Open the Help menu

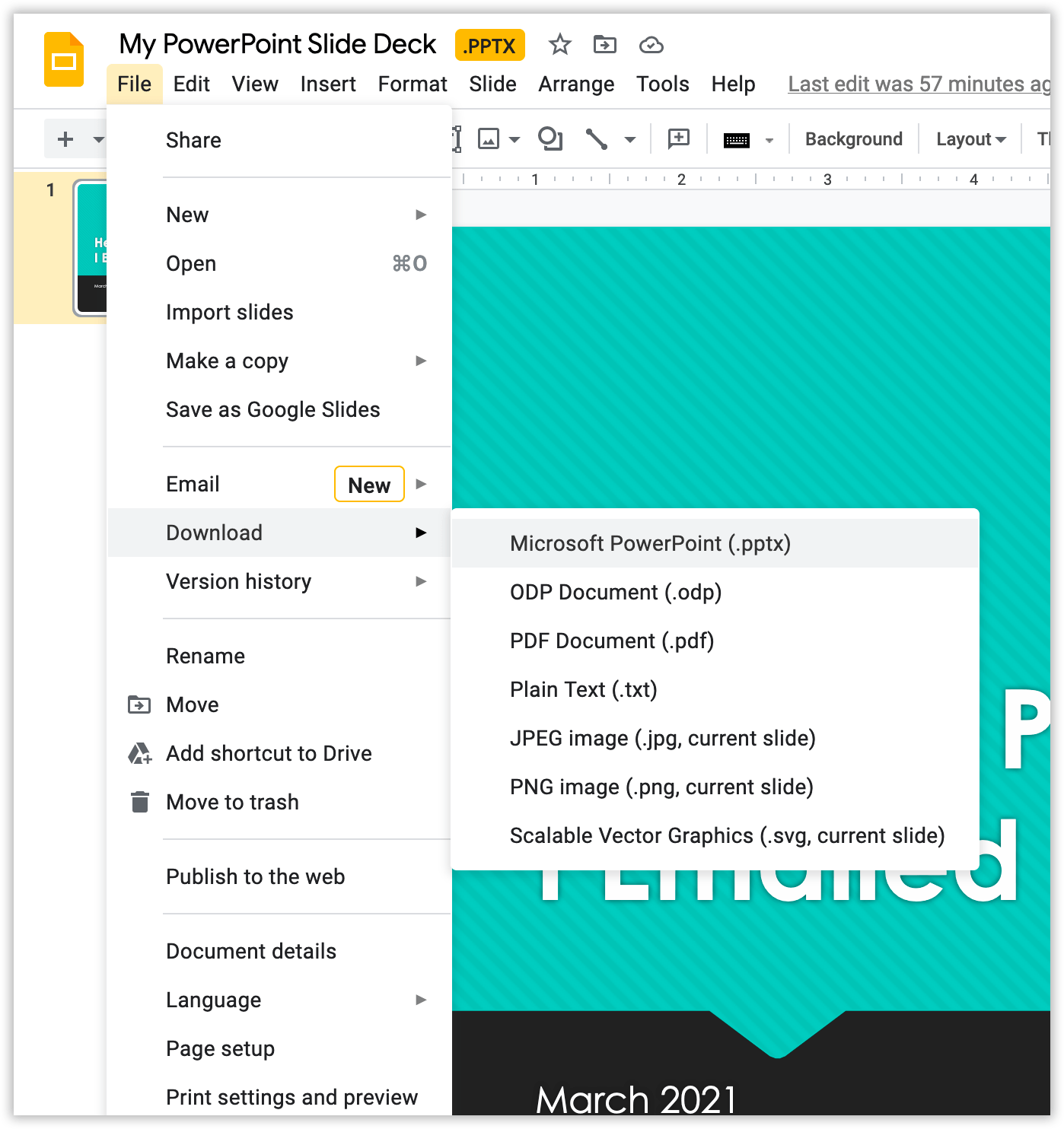tap(733, 84)
